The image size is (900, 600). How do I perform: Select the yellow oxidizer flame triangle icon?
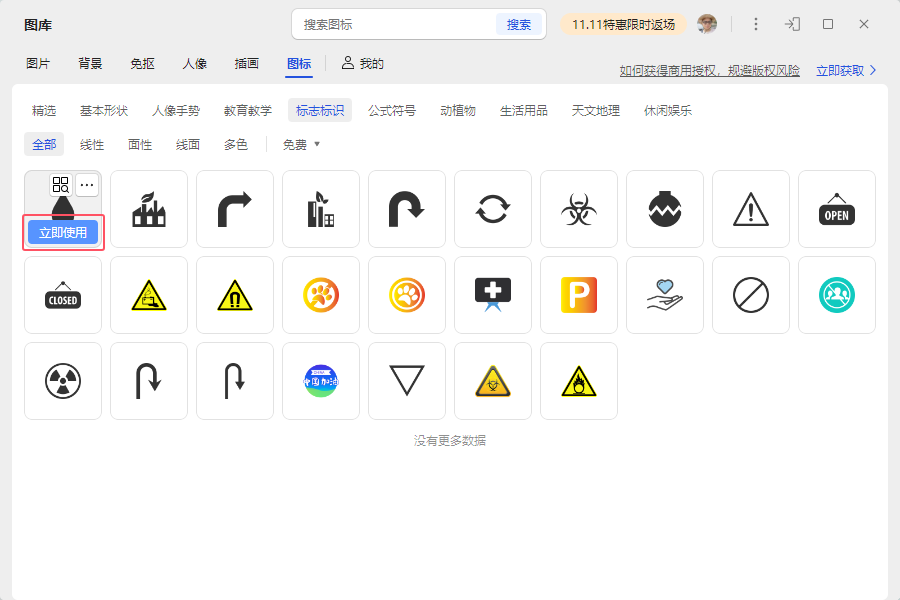[x=579, y=381]
